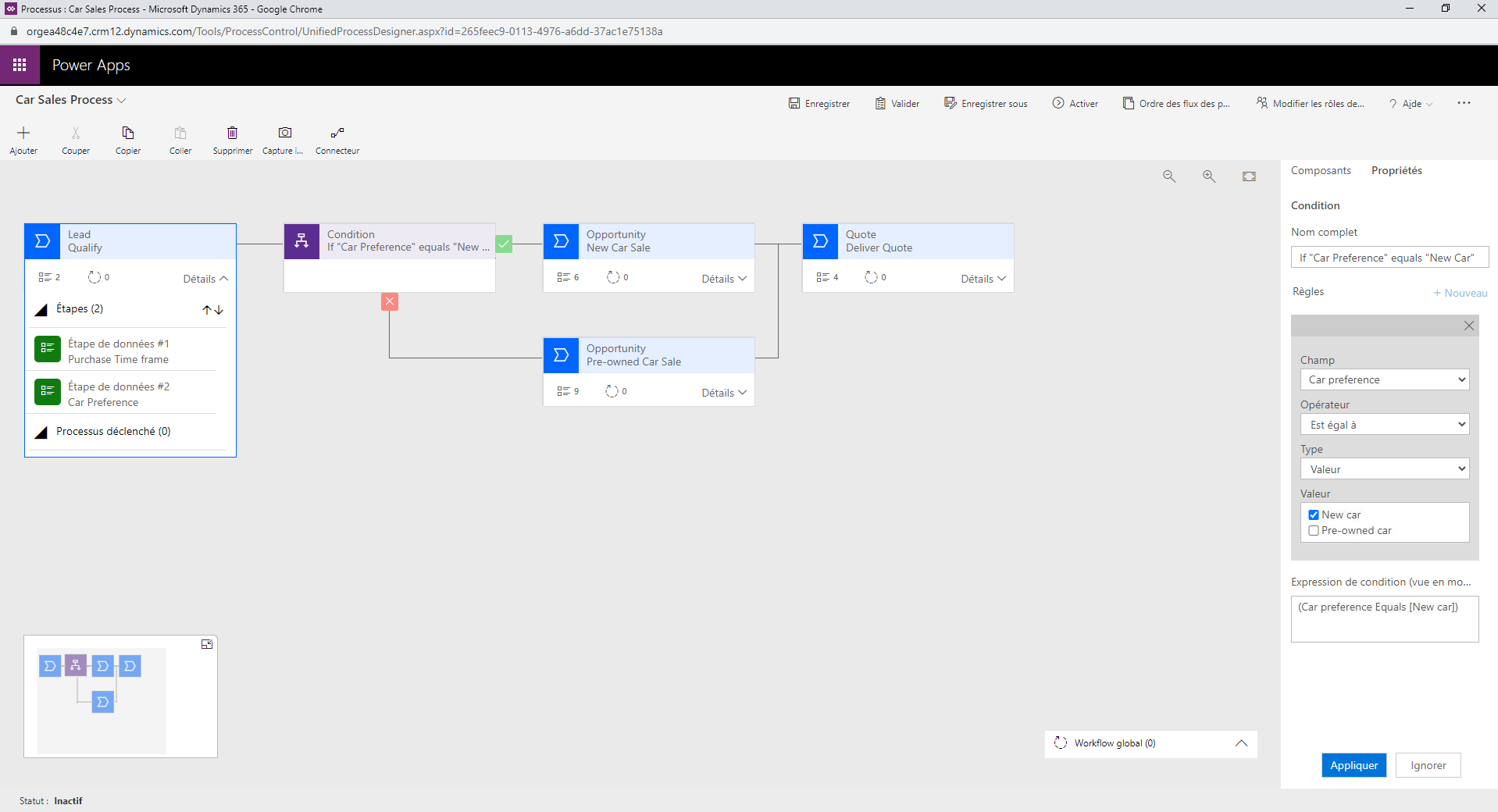This screenshot has height=812, width=1498.
Task: Collapse Détails on Lead Qualify stage
Action: [205, 279]
